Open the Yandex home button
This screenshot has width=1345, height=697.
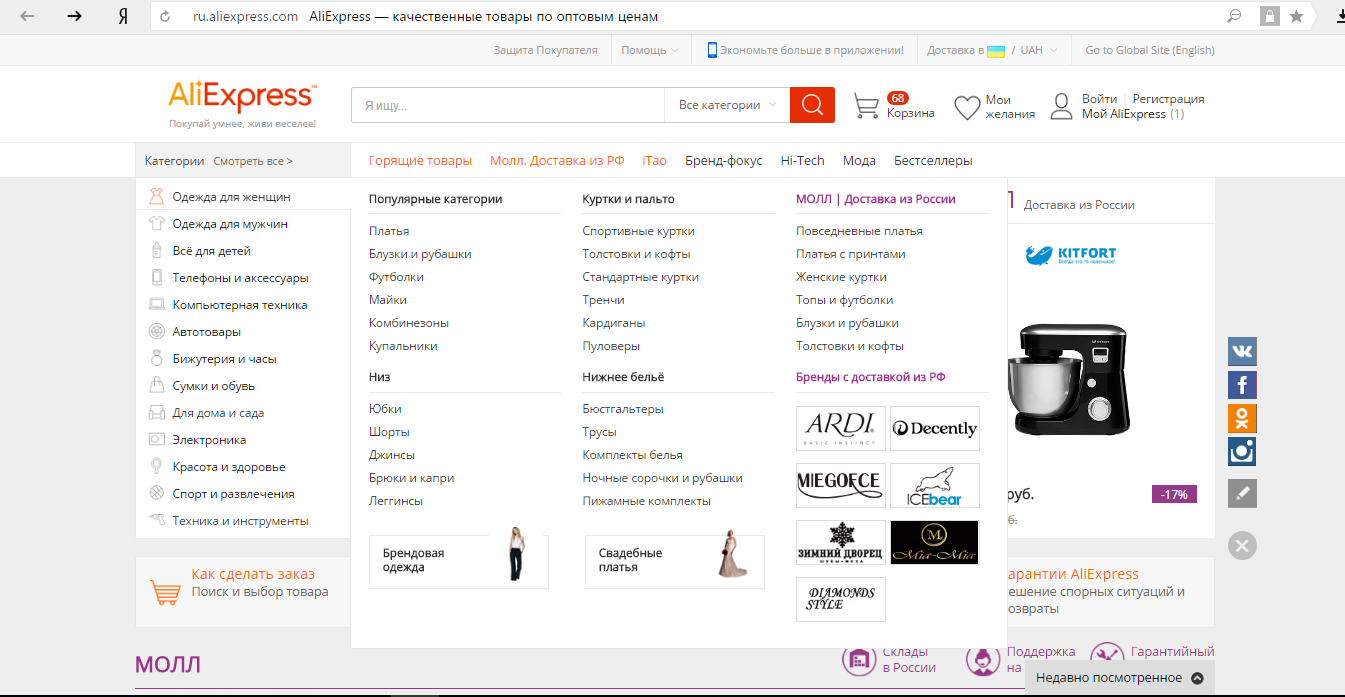(x=123, y=16)
